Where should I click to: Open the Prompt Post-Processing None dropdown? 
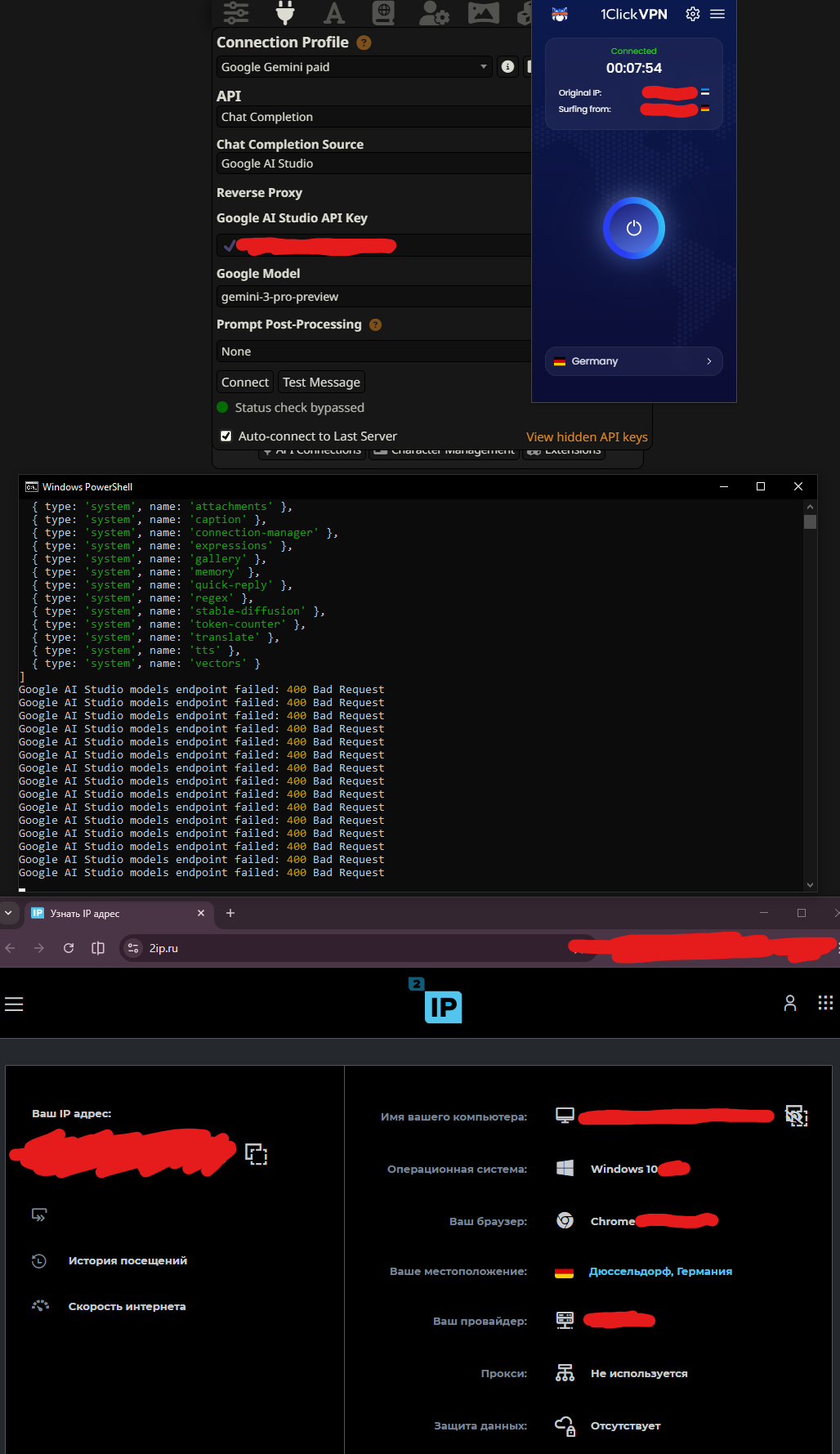pyautogui.click(x=374, y=351)
